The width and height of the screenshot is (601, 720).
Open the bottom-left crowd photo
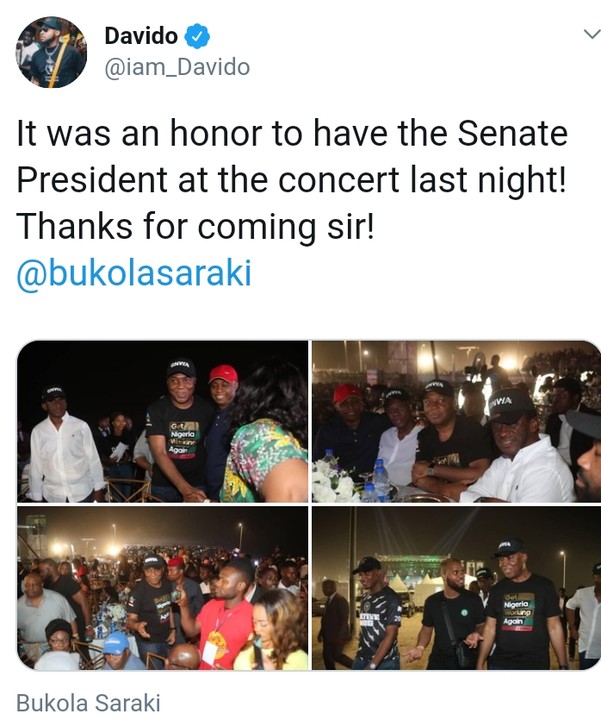click(162, 587)
